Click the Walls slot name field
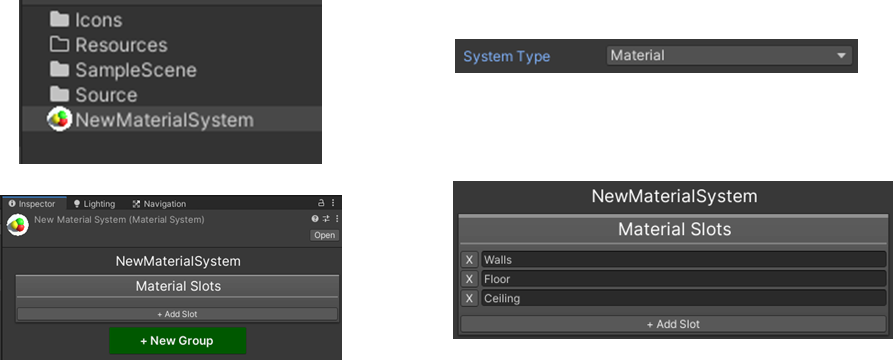 (x=684, y=260)
